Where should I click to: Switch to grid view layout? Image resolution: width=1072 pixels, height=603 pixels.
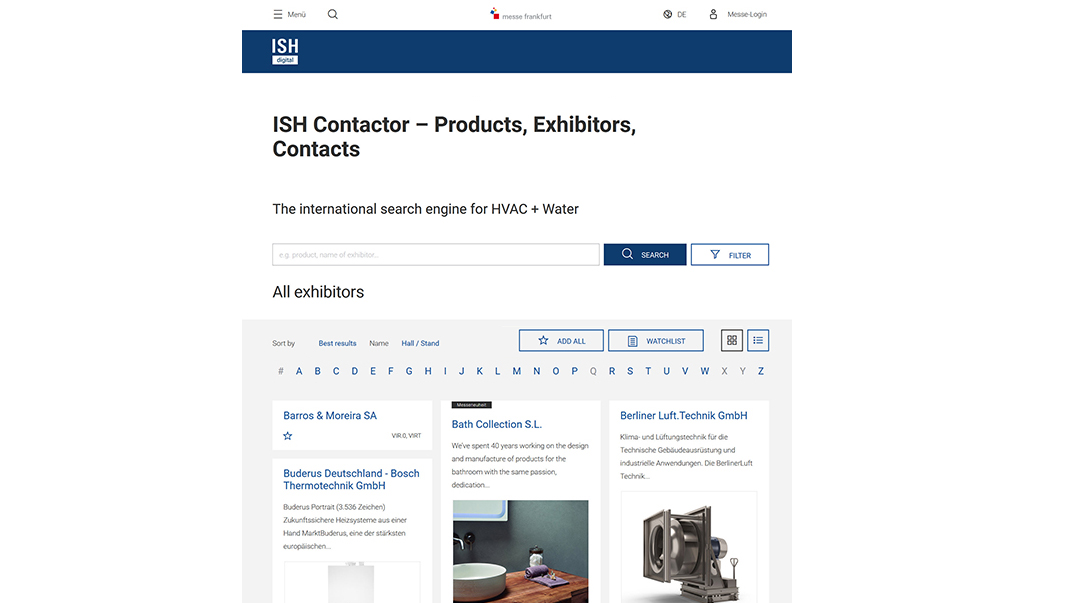732,340
